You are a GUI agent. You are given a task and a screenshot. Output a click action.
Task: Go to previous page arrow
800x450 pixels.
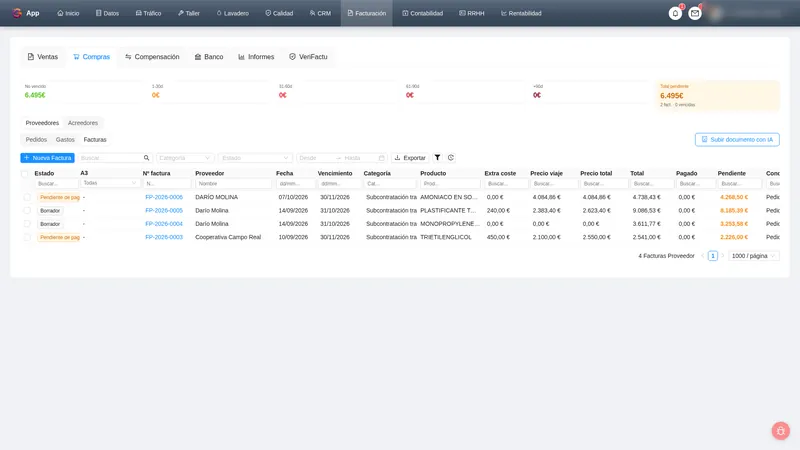[703, 256]
